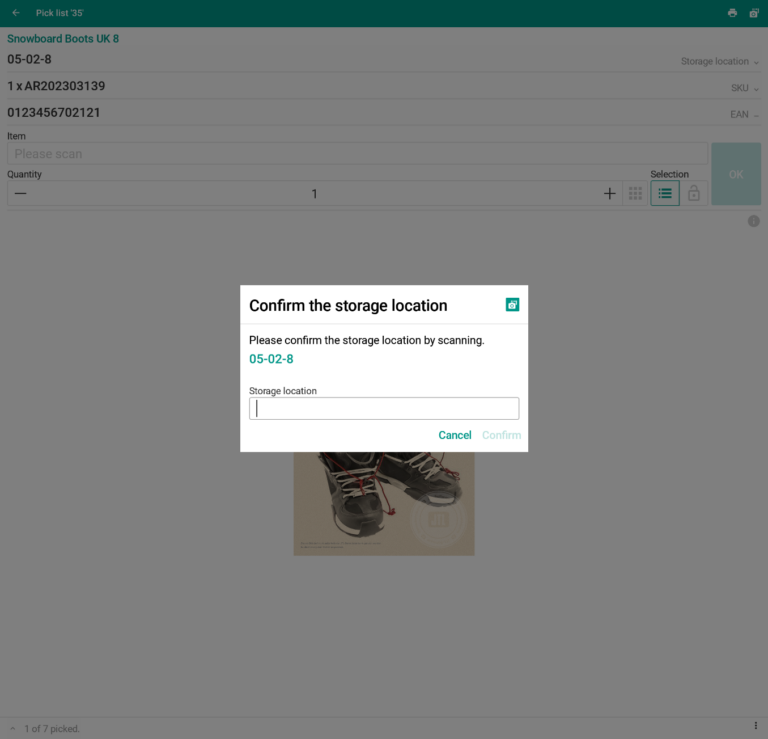Expand picked list arrow at bottom left
This screenshot has height=739, width=768.
(13, 729)
